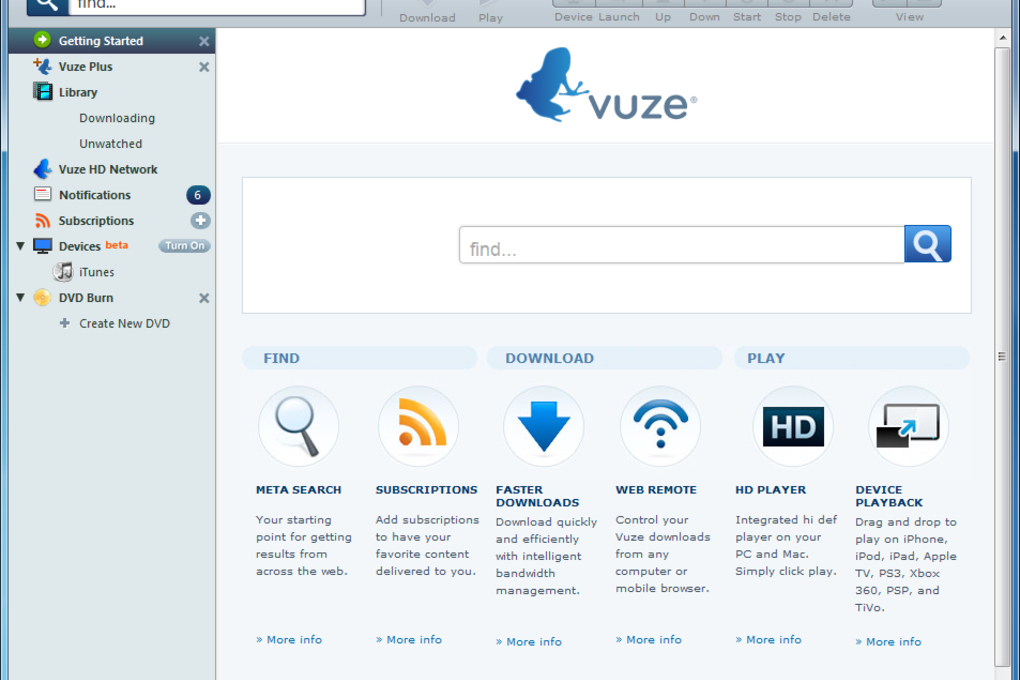Click the Up toolbar button
Viewport: 1020px width, 680px height.
[x=663, y=11]
